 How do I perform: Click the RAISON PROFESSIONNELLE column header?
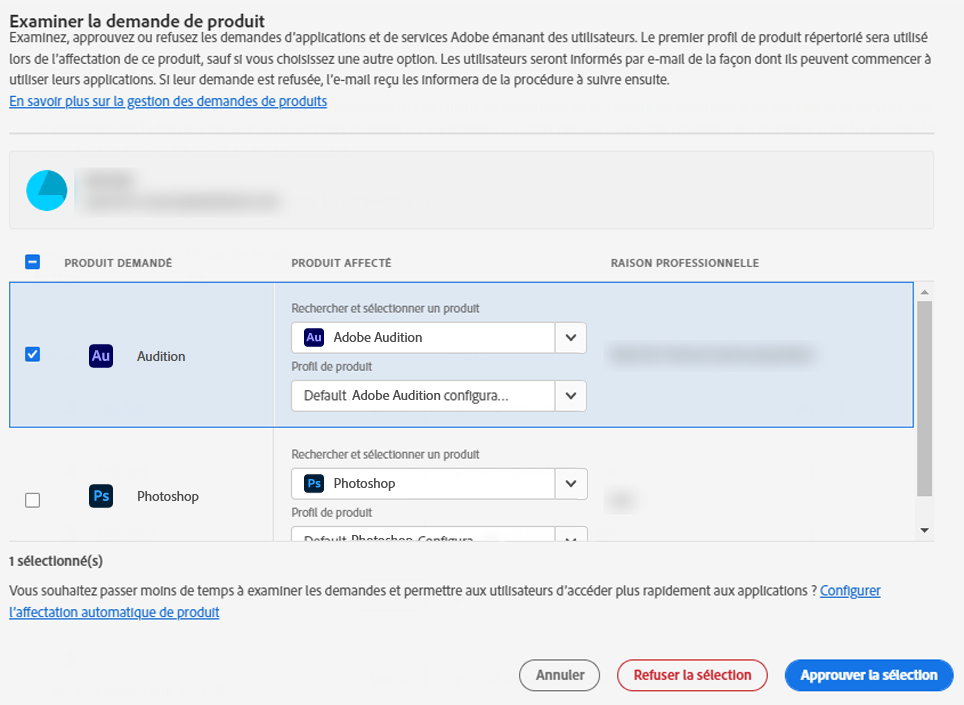click(x=685, y=263)
